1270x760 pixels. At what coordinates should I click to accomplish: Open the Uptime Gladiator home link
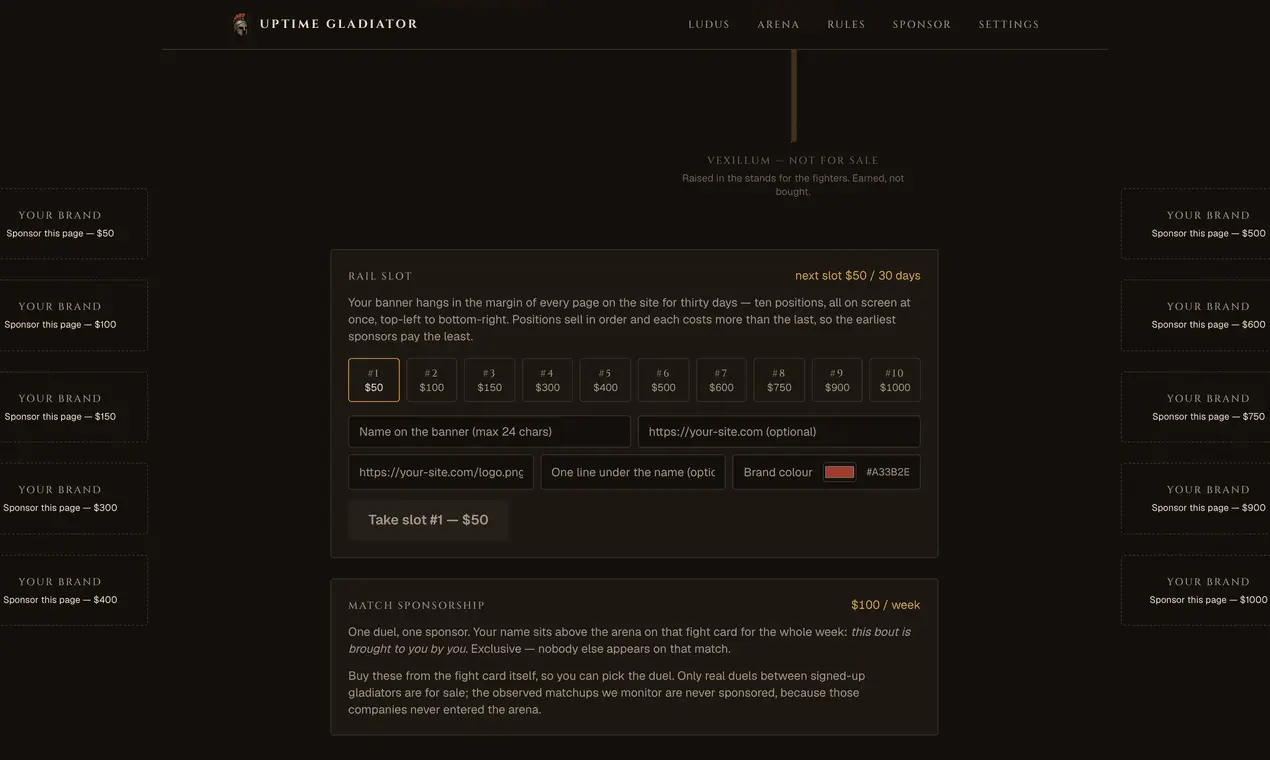click(x=325, y=24)
